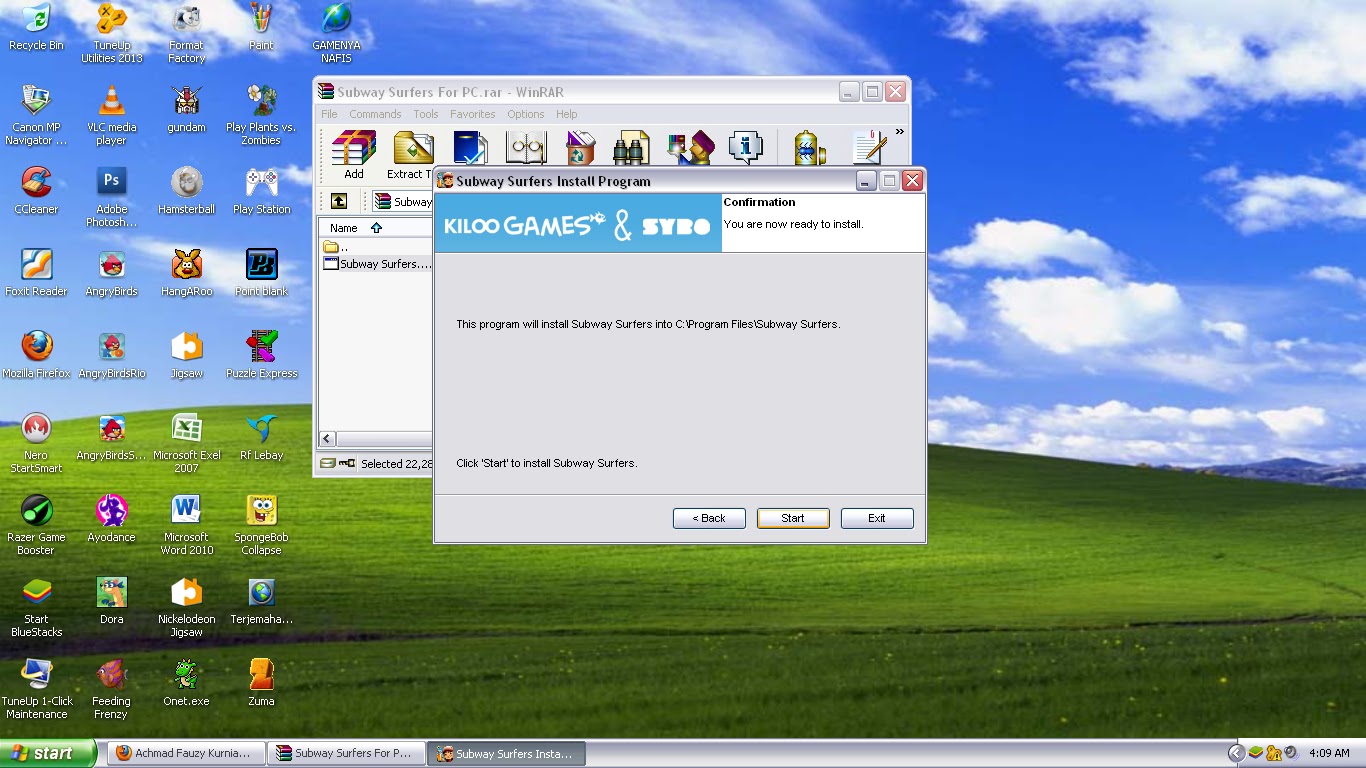Open the Wizard icon in WinRAR toolbar

(x=690, y=147)
